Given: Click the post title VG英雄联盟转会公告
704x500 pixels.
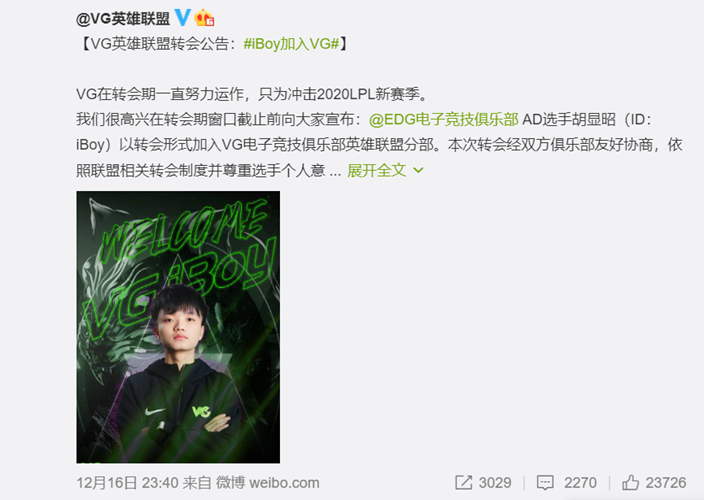Looking at the screenshot, I should coord(159,44).
